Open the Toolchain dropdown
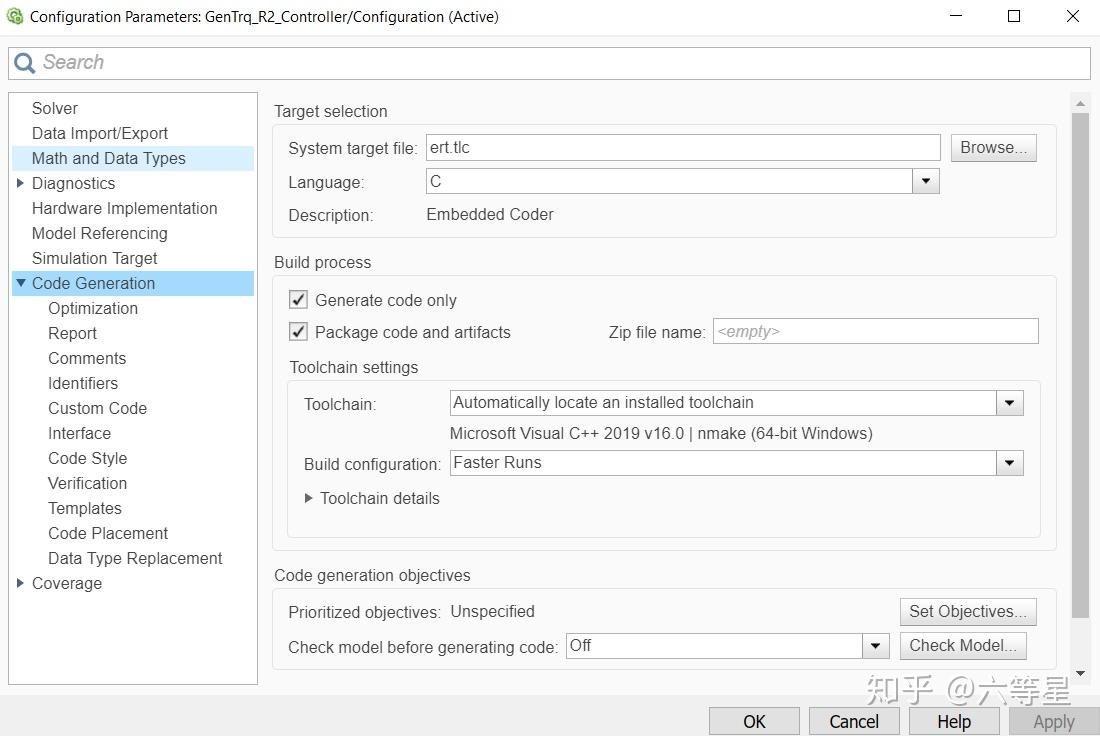The image size is (1100, 736). pos(1010,403)
